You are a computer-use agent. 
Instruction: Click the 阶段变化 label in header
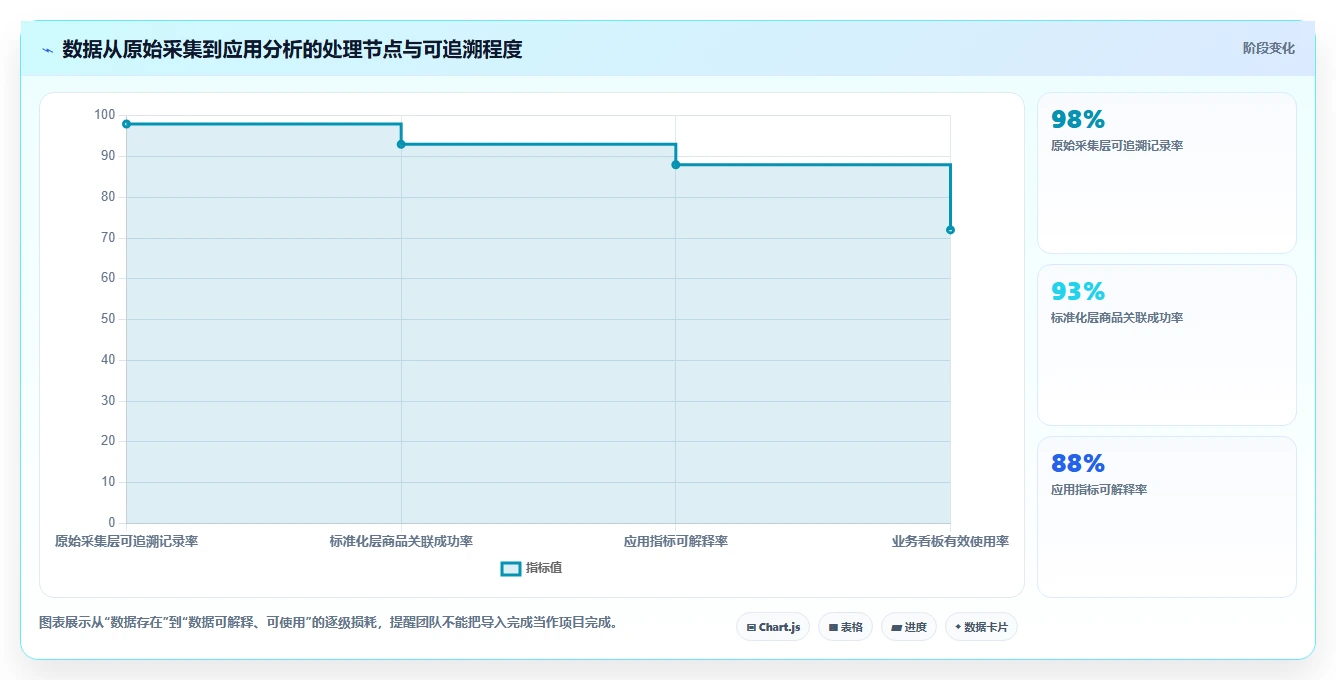pos(1268,48)
